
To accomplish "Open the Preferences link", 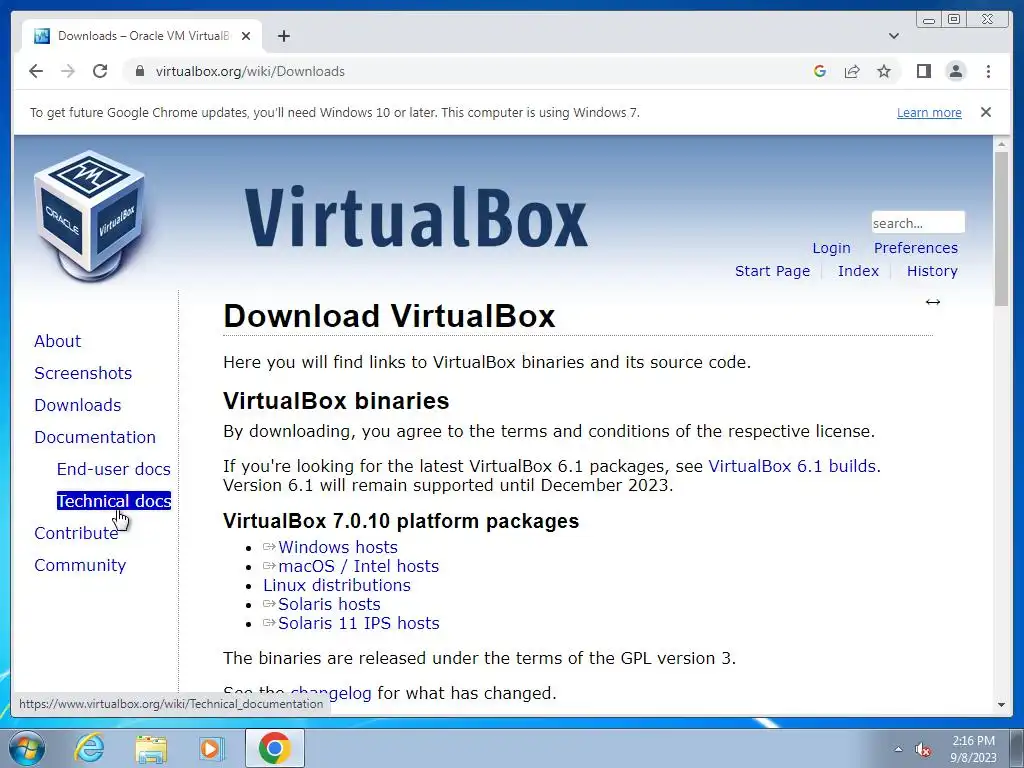I will pyautogui.click(x=916, y=248).
